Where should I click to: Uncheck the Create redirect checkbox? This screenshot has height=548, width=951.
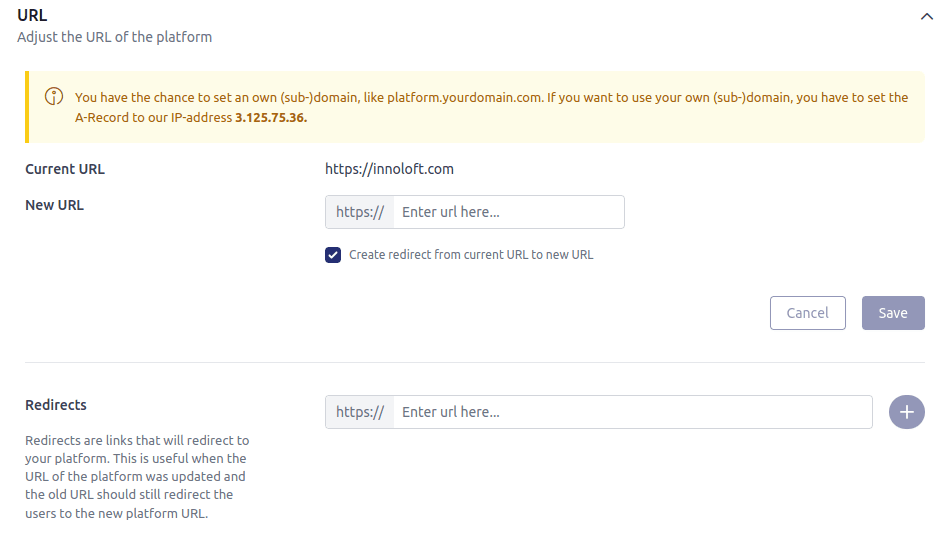coord(333,255)
